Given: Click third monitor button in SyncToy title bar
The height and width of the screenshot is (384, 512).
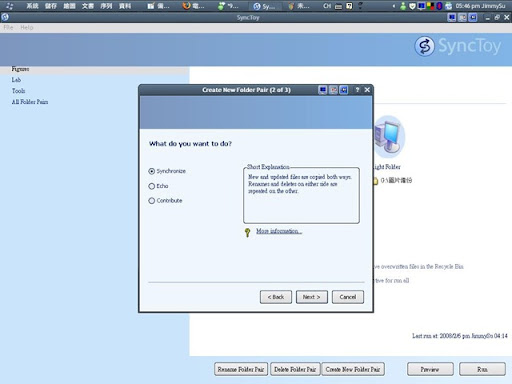Looking at the screenshot, I should click(473, 17).
